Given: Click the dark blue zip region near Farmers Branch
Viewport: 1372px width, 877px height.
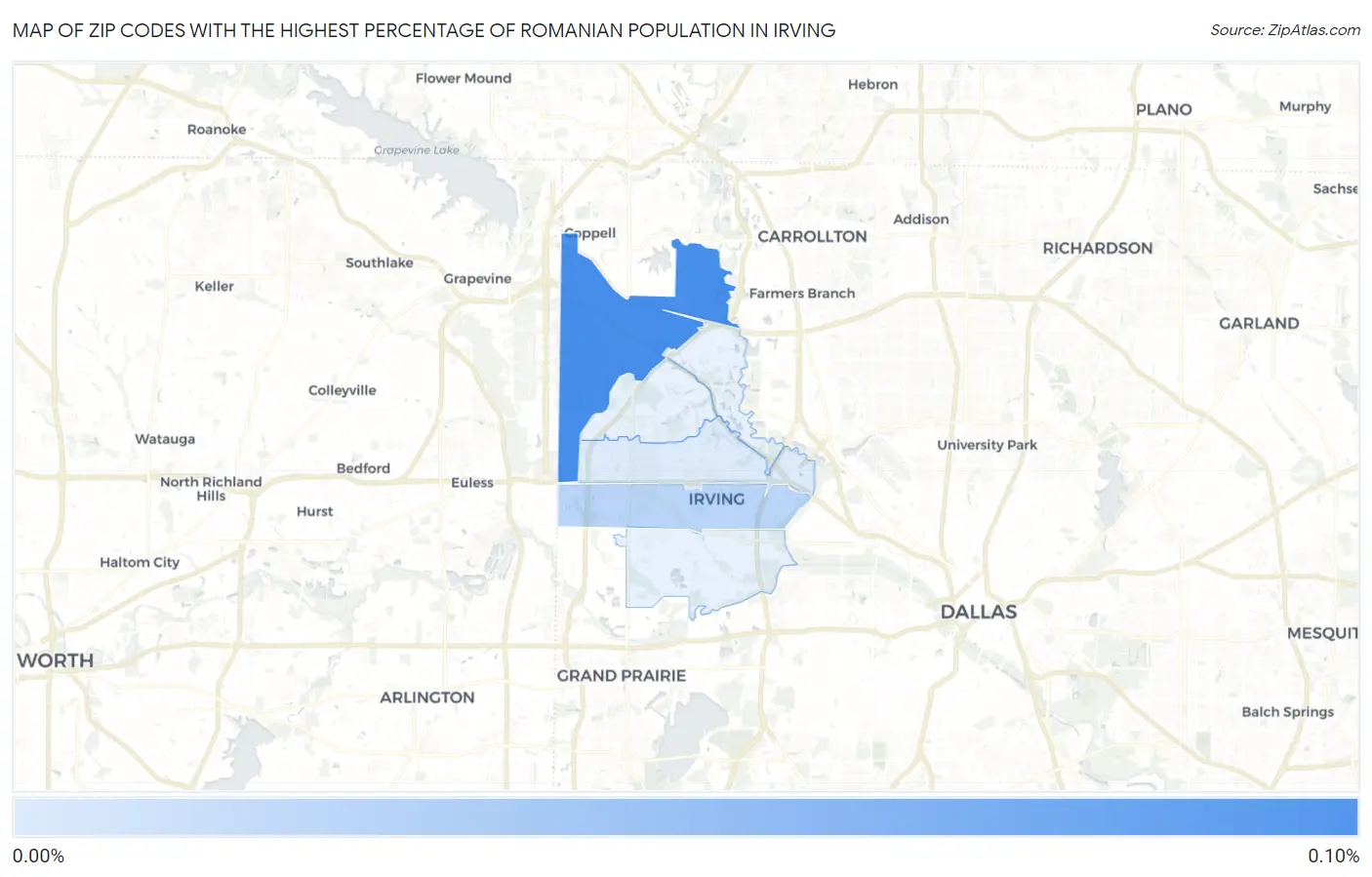Looking at the screenshot, I should pyautogui.click(x=702, y=282).
